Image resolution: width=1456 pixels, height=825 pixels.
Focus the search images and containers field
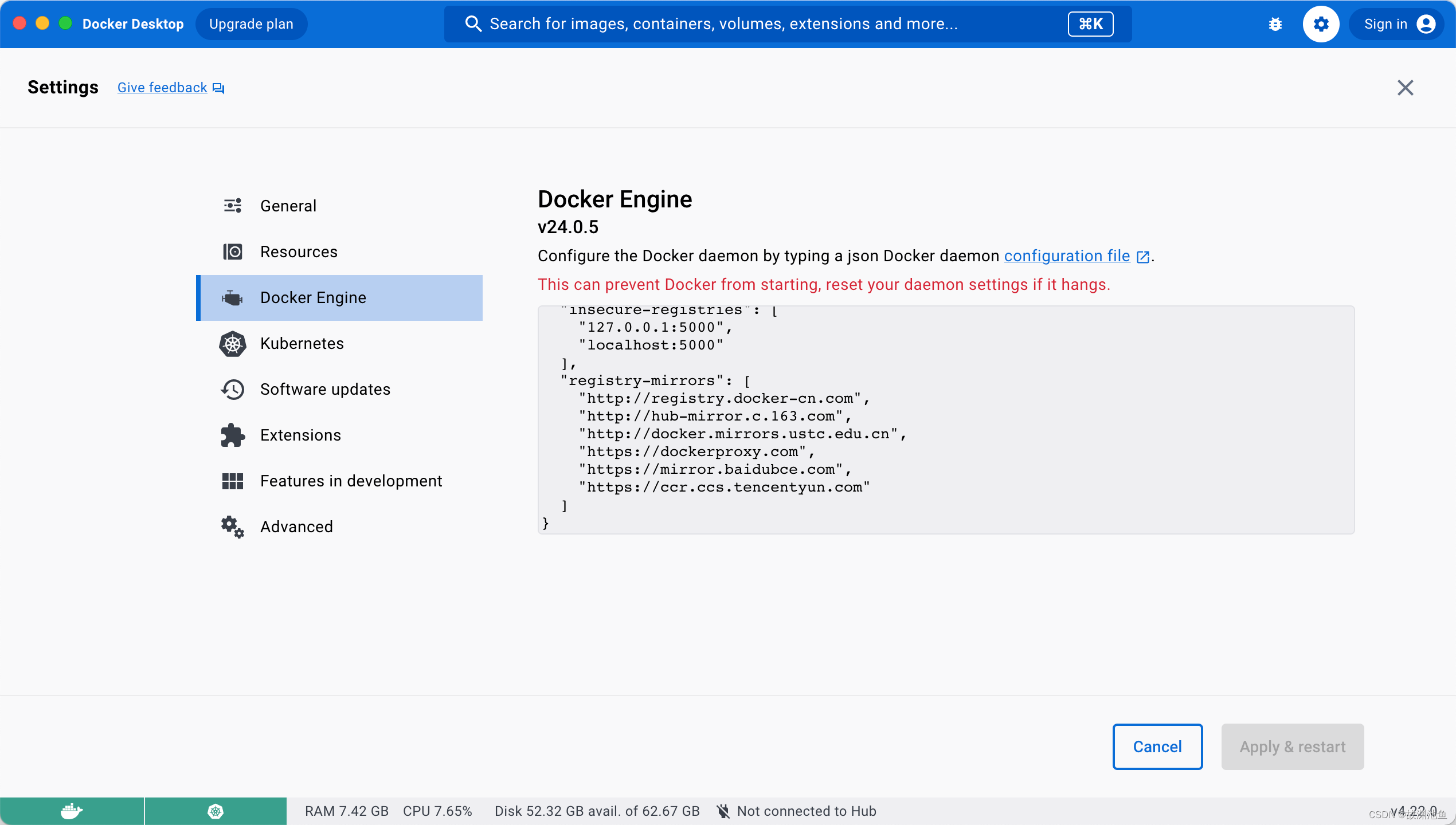tap(722, 24)
